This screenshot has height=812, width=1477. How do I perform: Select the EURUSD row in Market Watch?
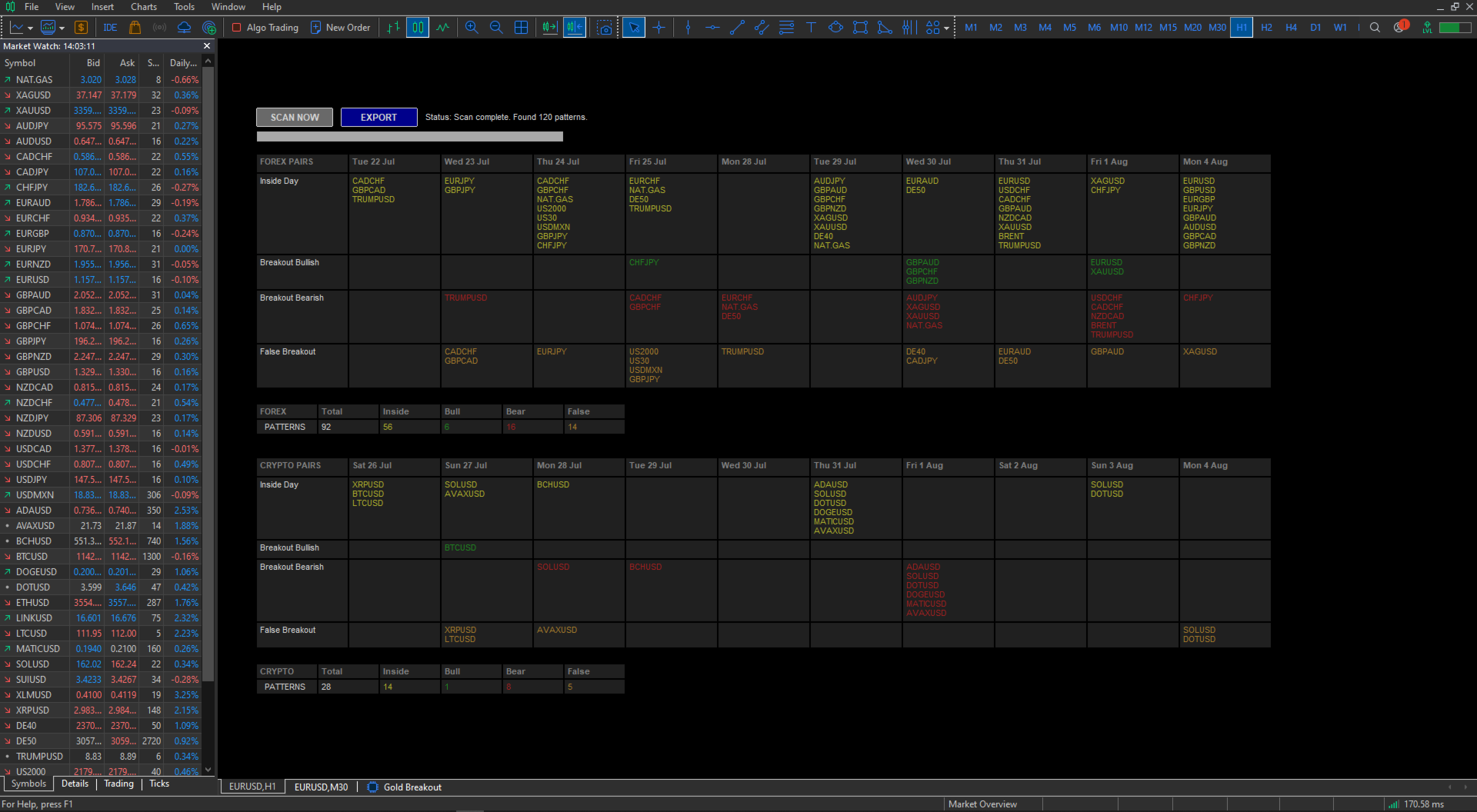(x=102, y=280)
